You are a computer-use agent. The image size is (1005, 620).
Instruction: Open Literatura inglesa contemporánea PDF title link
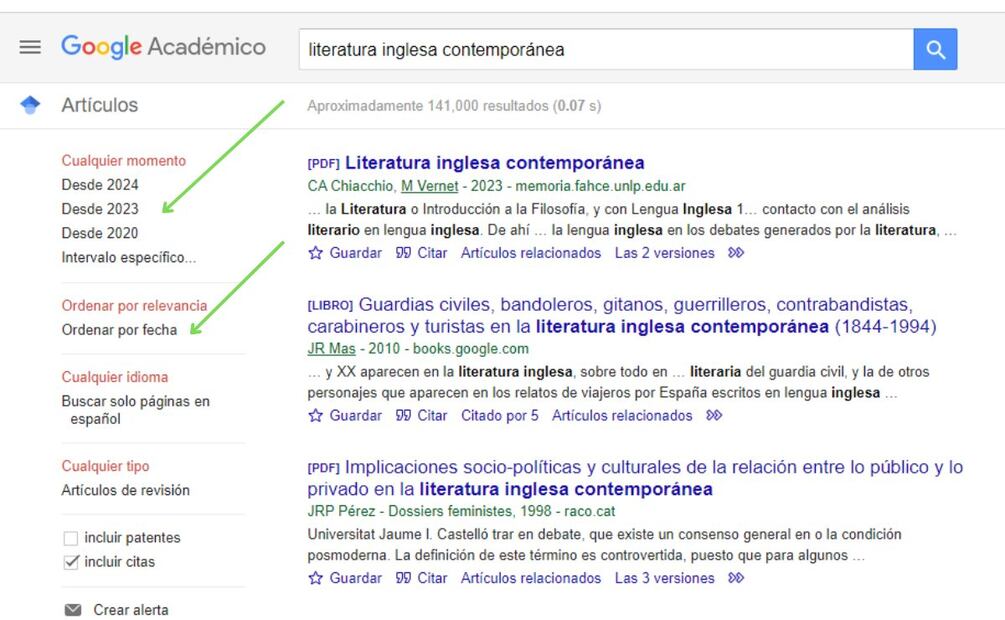point(494,163)
